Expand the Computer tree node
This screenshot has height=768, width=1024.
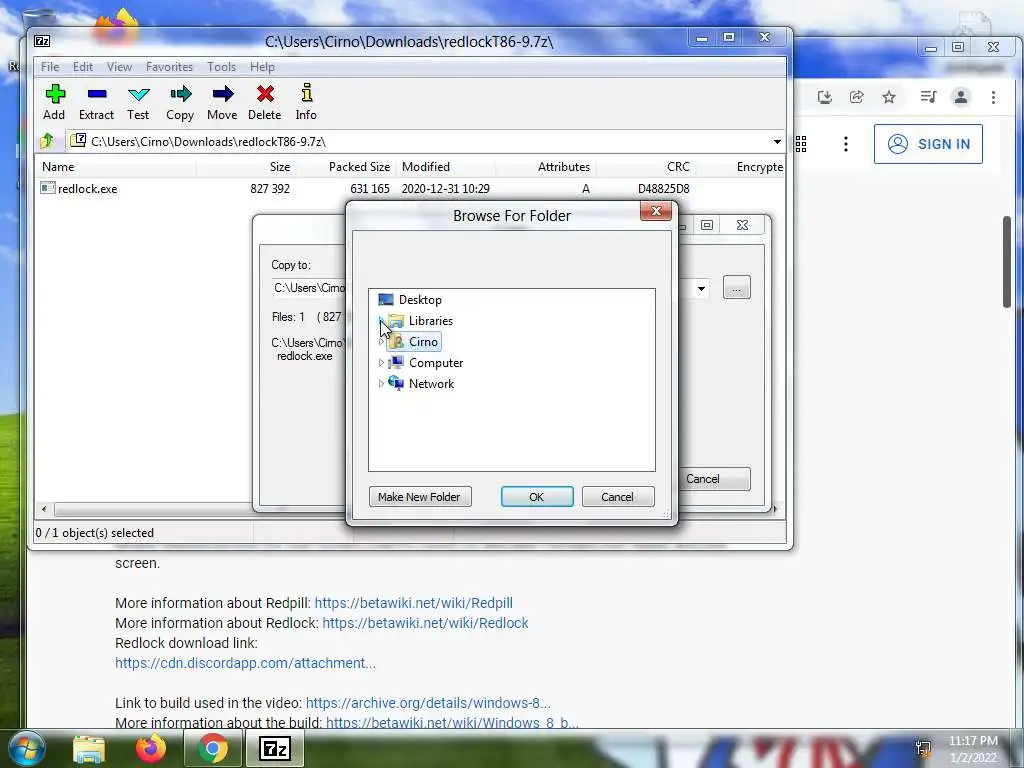pyautogui.click(x=381, y=363)
